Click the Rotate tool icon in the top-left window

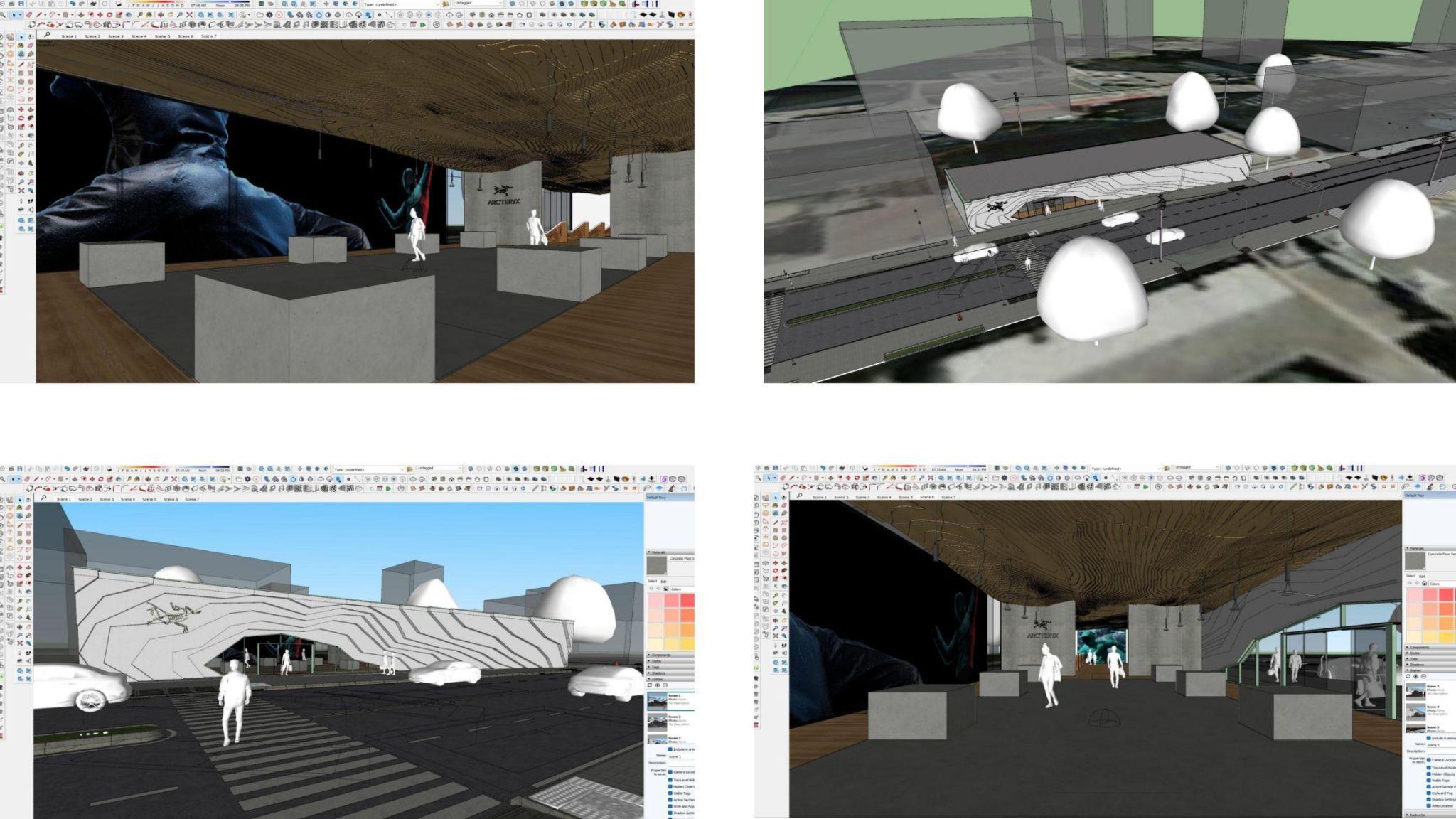click(x=109, y=15)
